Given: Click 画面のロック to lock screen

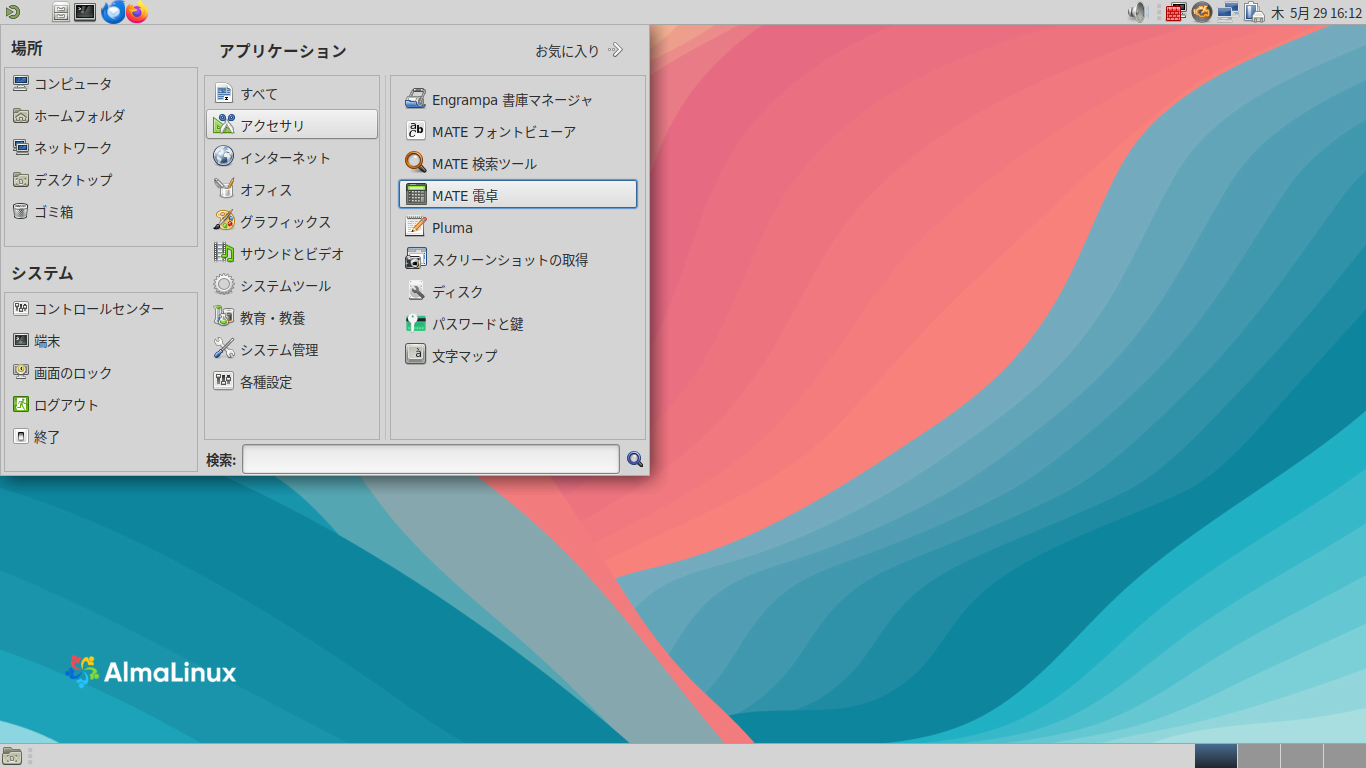Looking at the screenshot, I should tap(101, 373).
